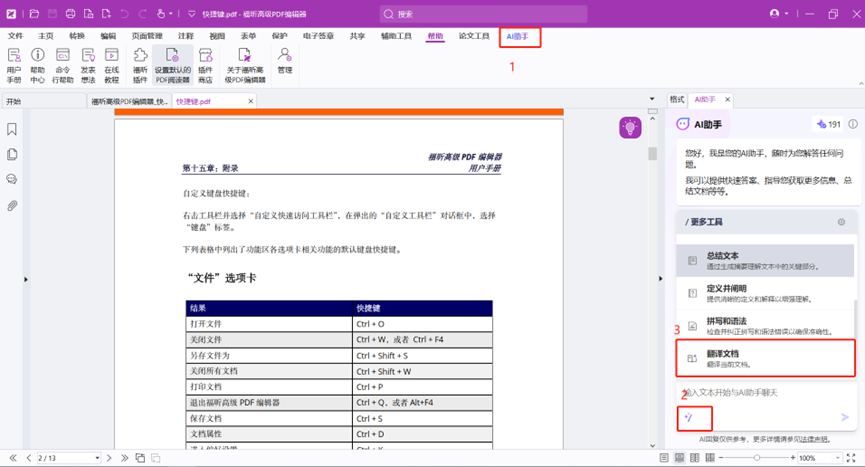Click the slash tools magic icon
Image resolution: width=865 pixels, height=467 pixels.
click(x=688, y=417)
